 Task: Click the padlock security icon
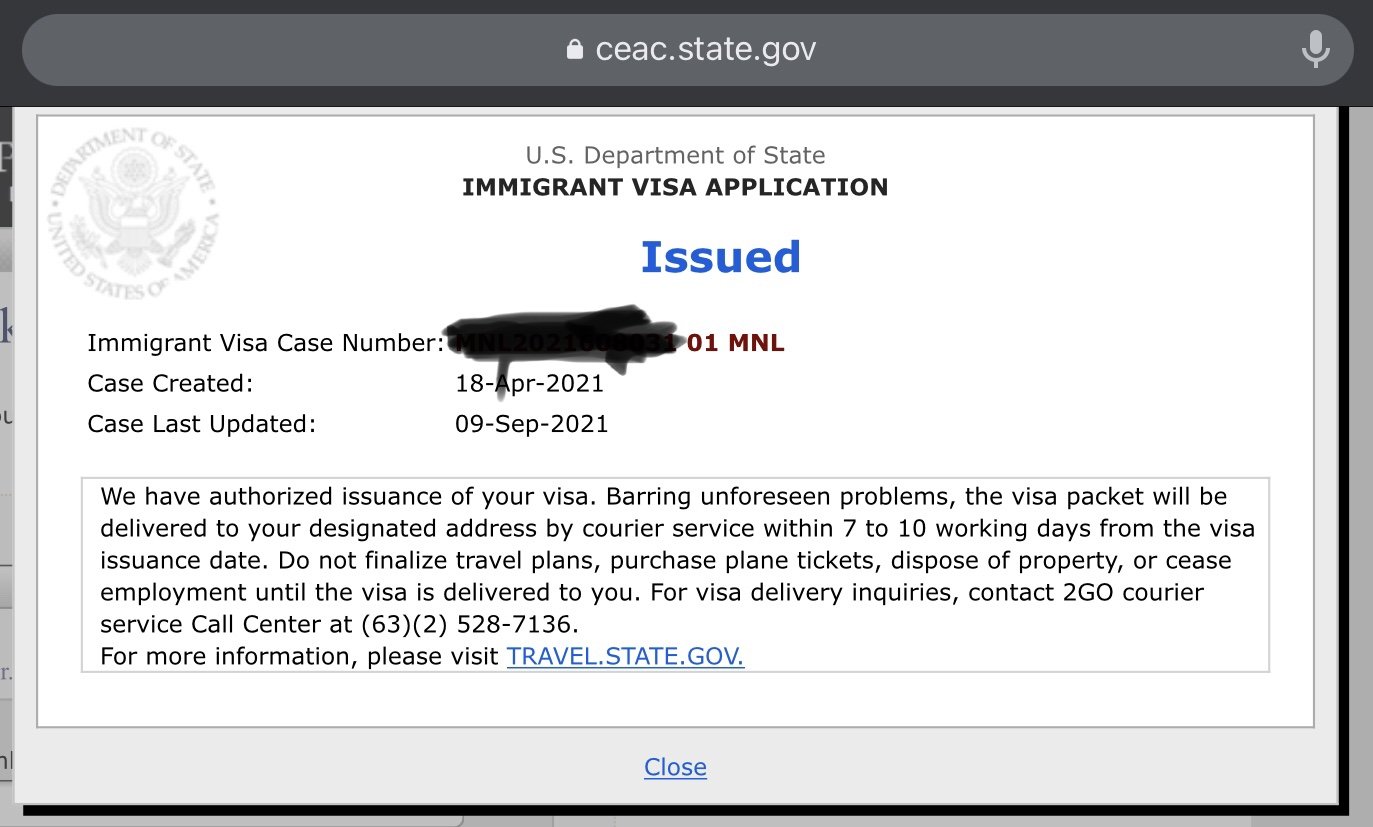click(x=574, y=49)
